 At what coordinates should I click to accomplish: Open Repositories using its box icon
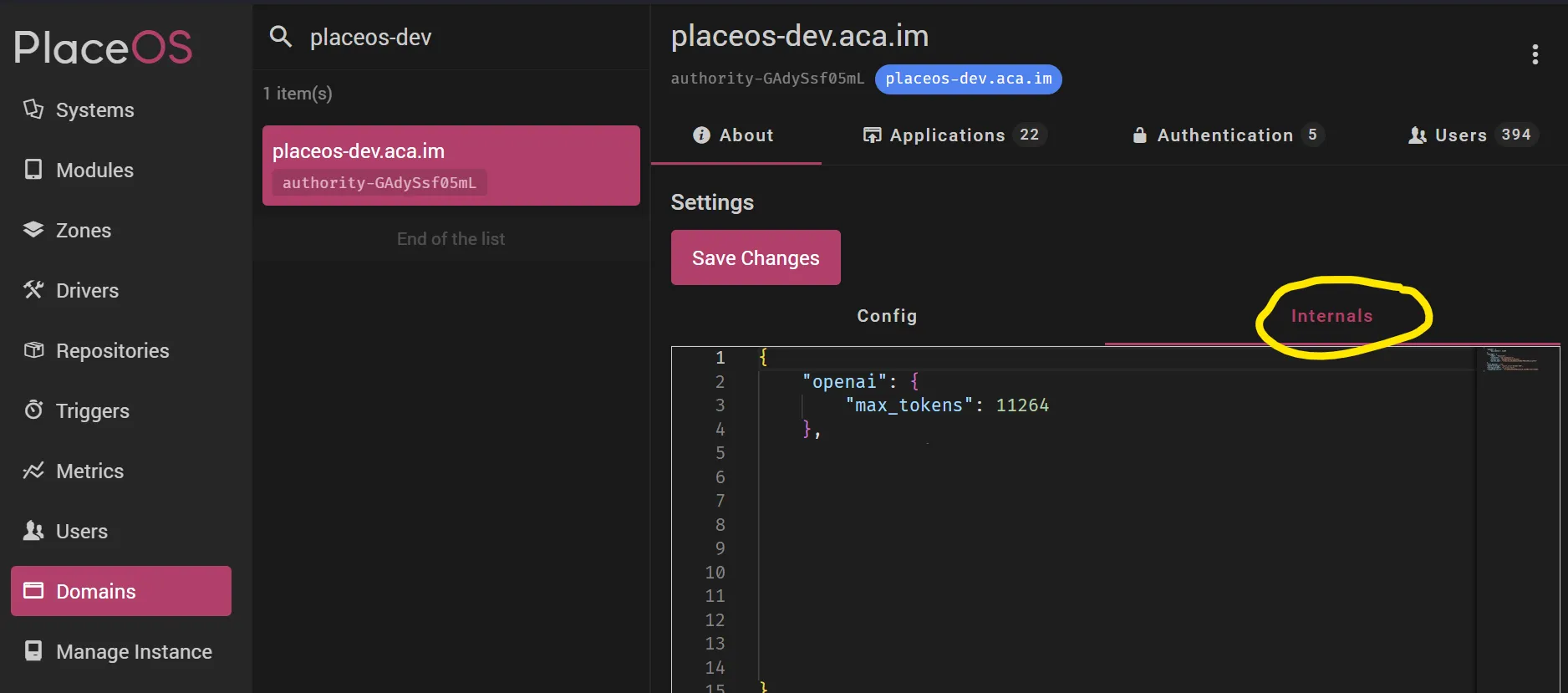[33, 350]
